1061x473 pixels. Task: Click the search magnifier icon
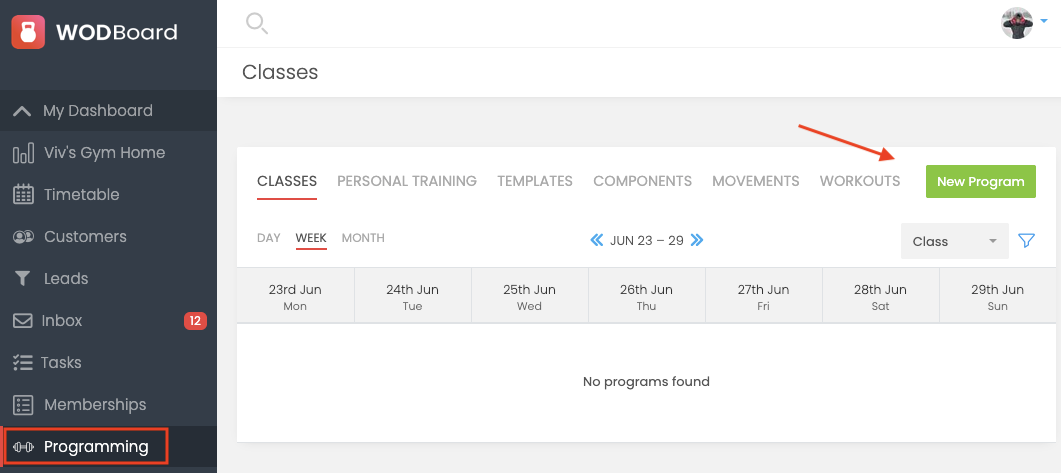coord(256,24)
